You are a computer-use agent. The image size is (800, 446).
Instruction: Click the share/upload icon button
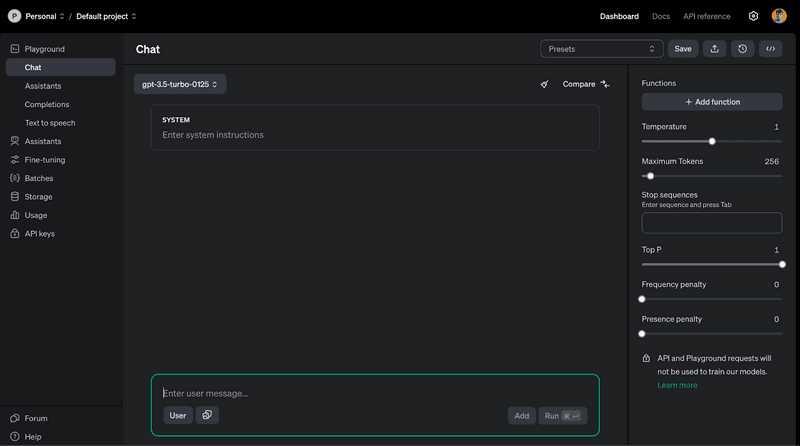[714, 48]
